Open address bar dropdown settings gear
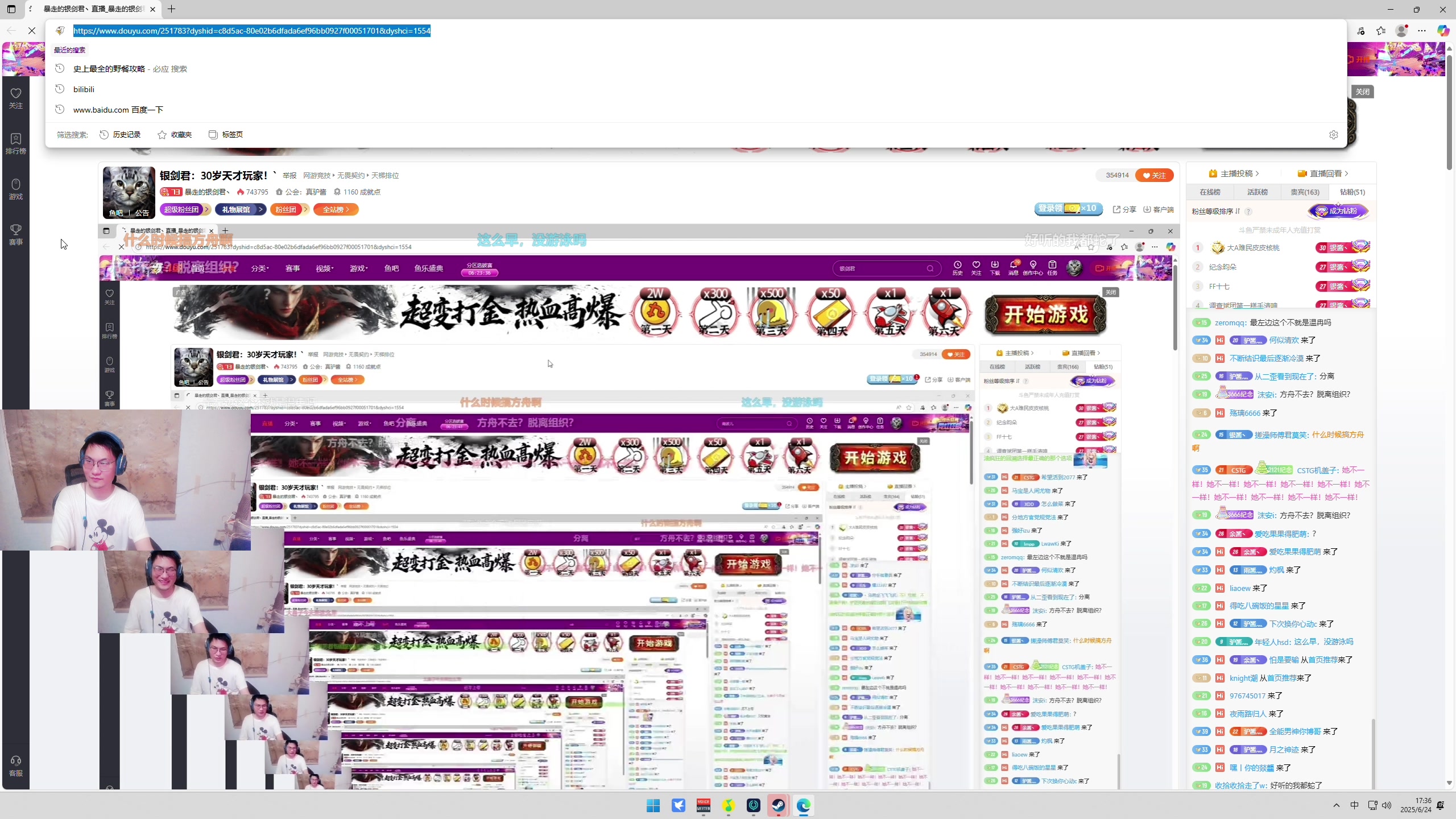1456x819 pixels. 1334,135
